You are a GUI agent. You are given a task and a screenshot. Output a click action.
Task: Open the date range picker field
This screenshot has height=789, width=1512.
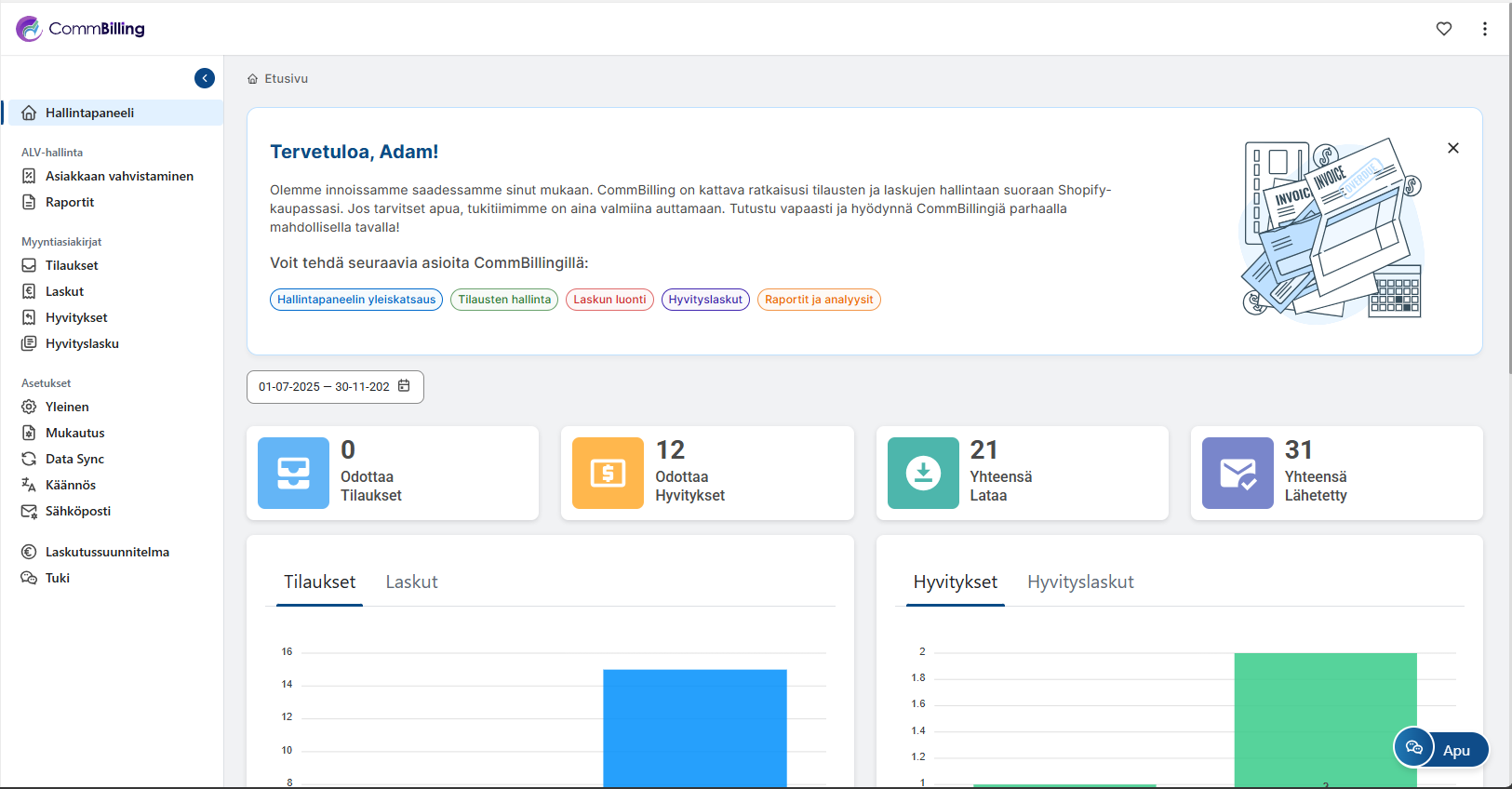pos(324,387)
